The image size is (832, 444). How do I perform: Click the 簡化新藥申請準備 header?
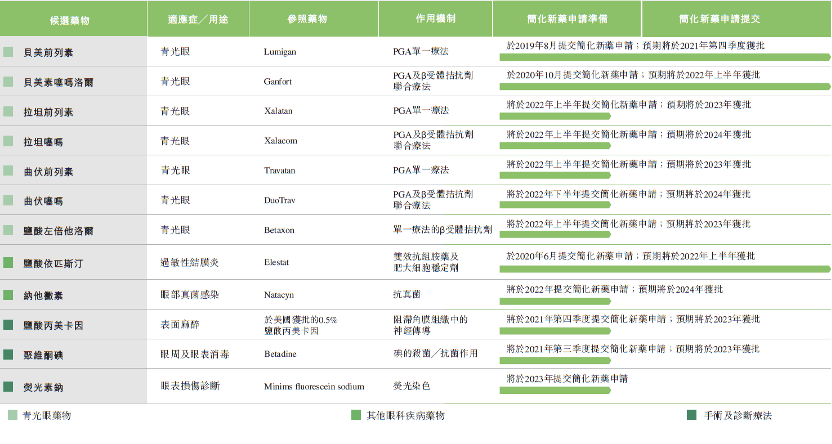pyautogui.click(x=567, y=19)
